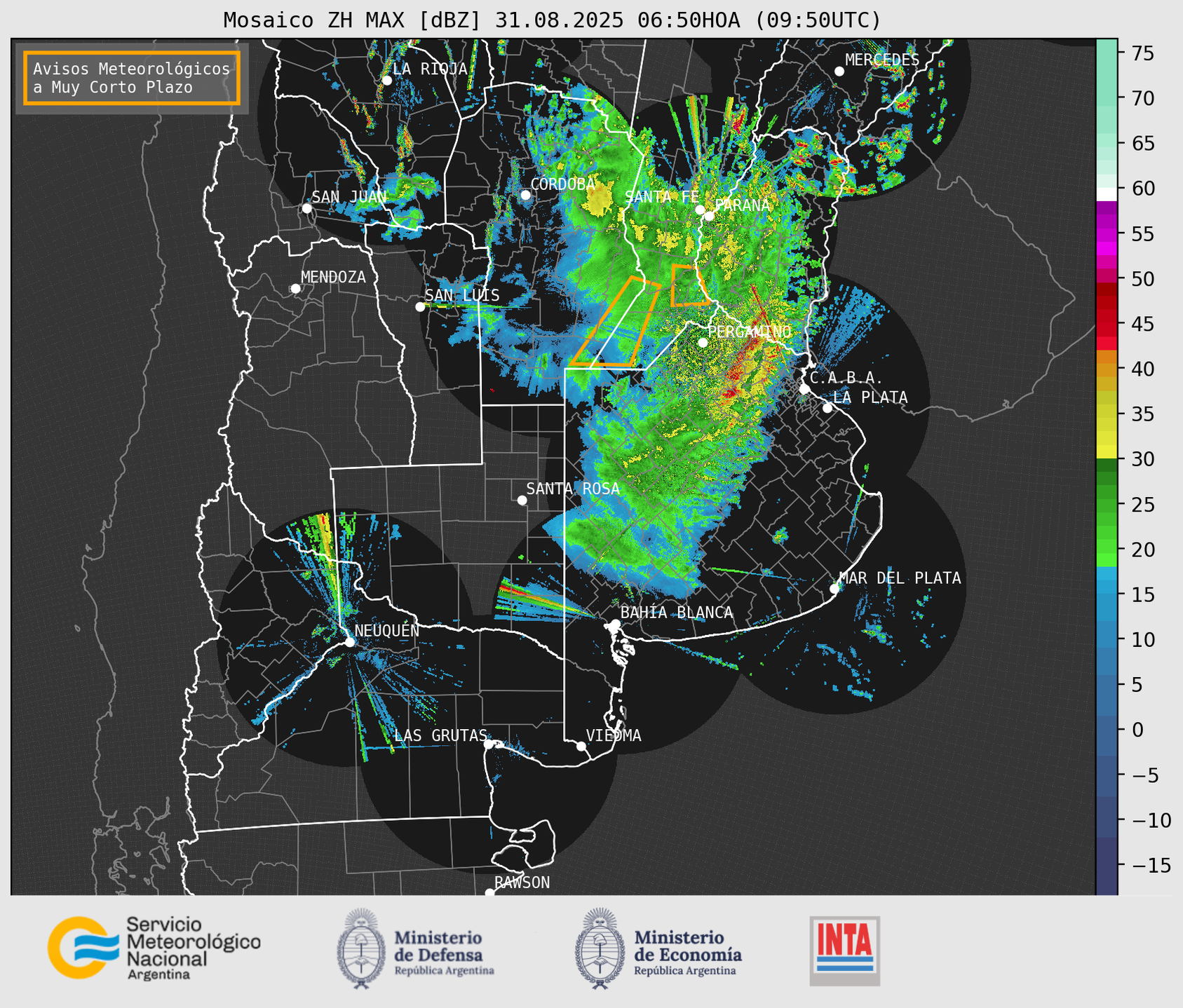The height and width of the screenshot is (1008, 1183).
Task: Click the white dot marking La Rioja
Action: (x=386, y=81)
